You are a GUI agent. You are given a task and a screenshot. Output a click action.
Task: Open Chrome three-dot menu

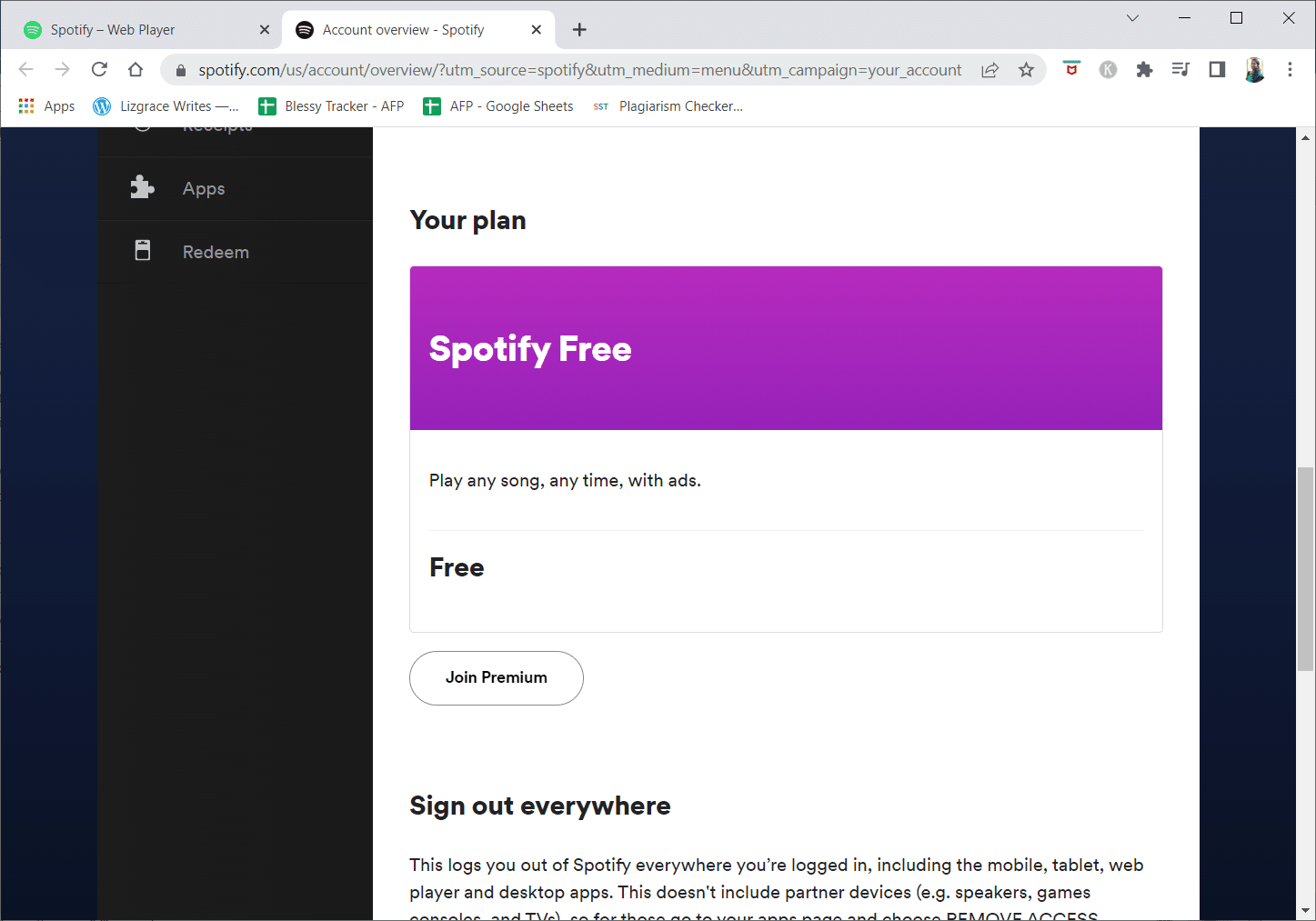pyautogui.click(x=1290, y=69)
